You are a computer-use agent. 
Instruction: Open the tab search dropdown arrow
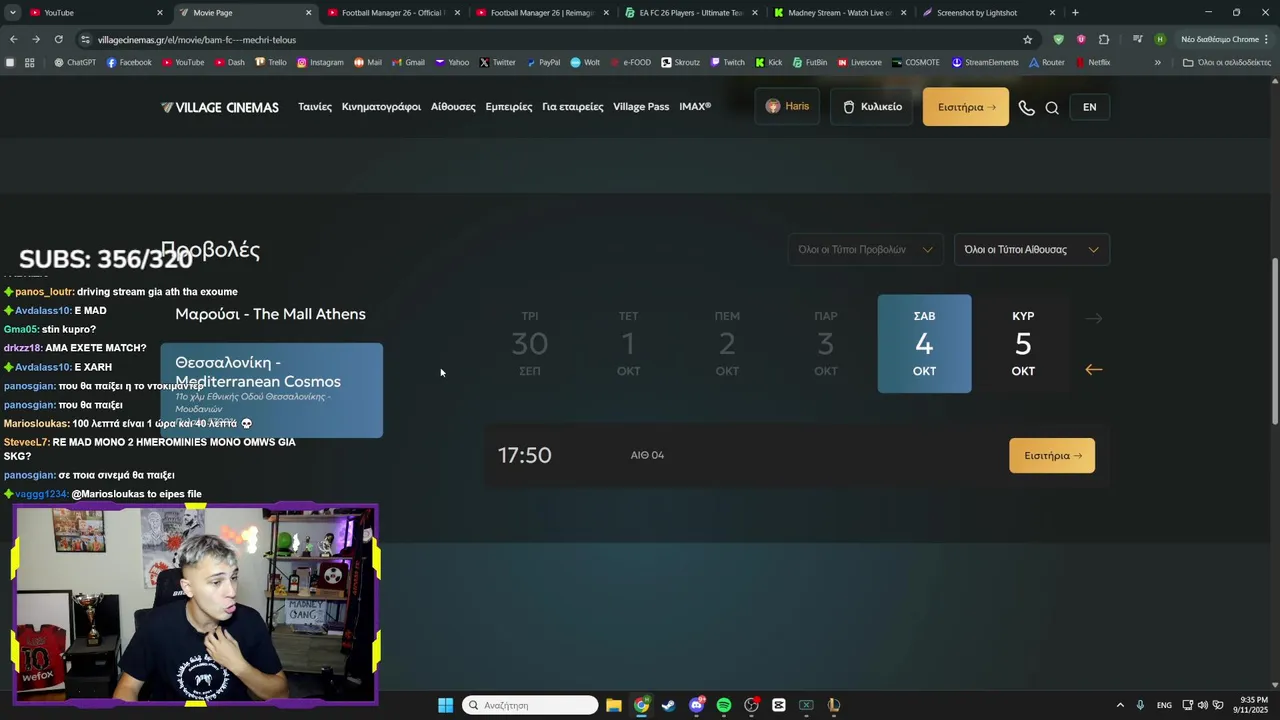(x=13, y=12)
